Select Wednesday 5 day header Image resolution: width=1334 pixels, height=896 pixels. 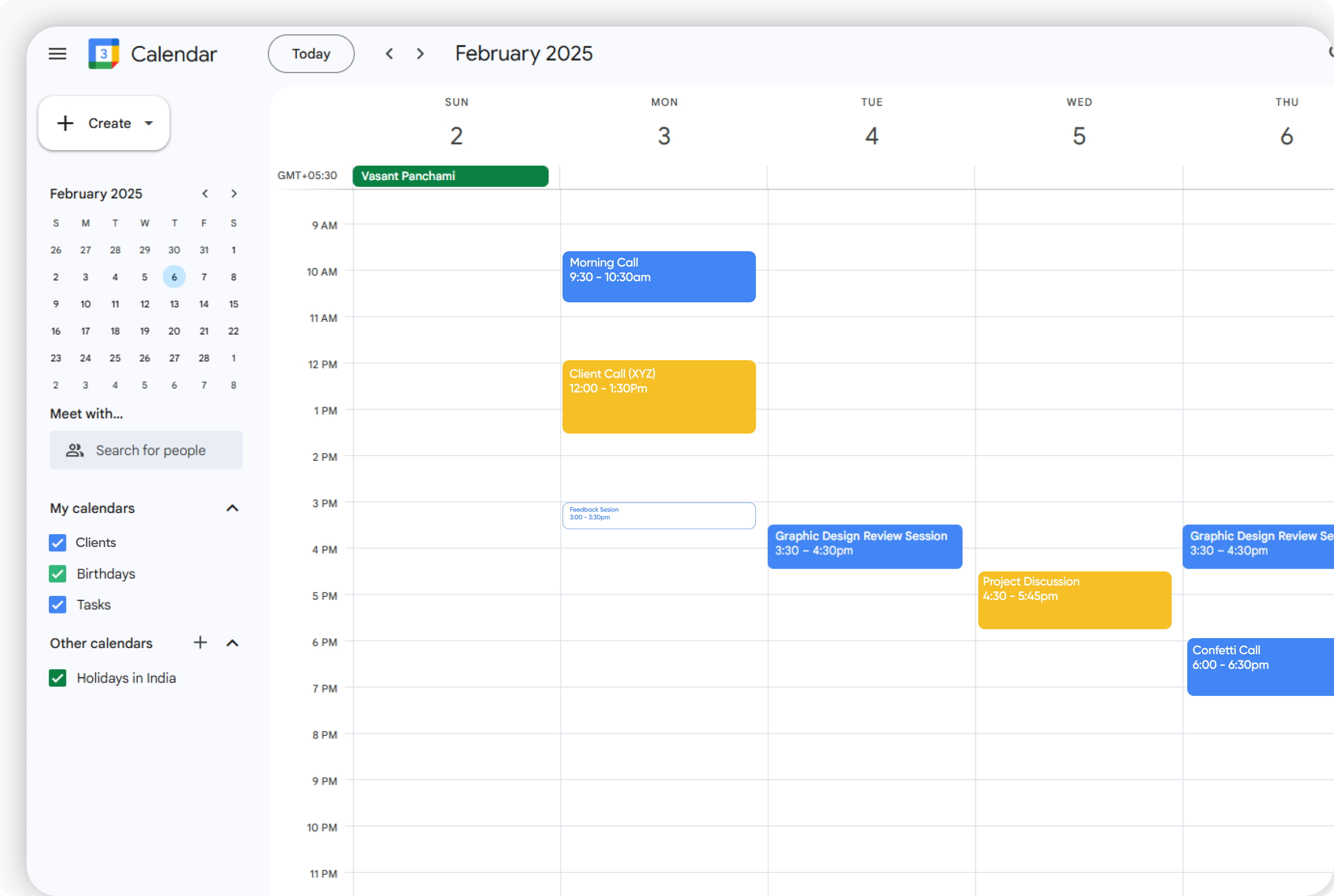[1078, 136]
